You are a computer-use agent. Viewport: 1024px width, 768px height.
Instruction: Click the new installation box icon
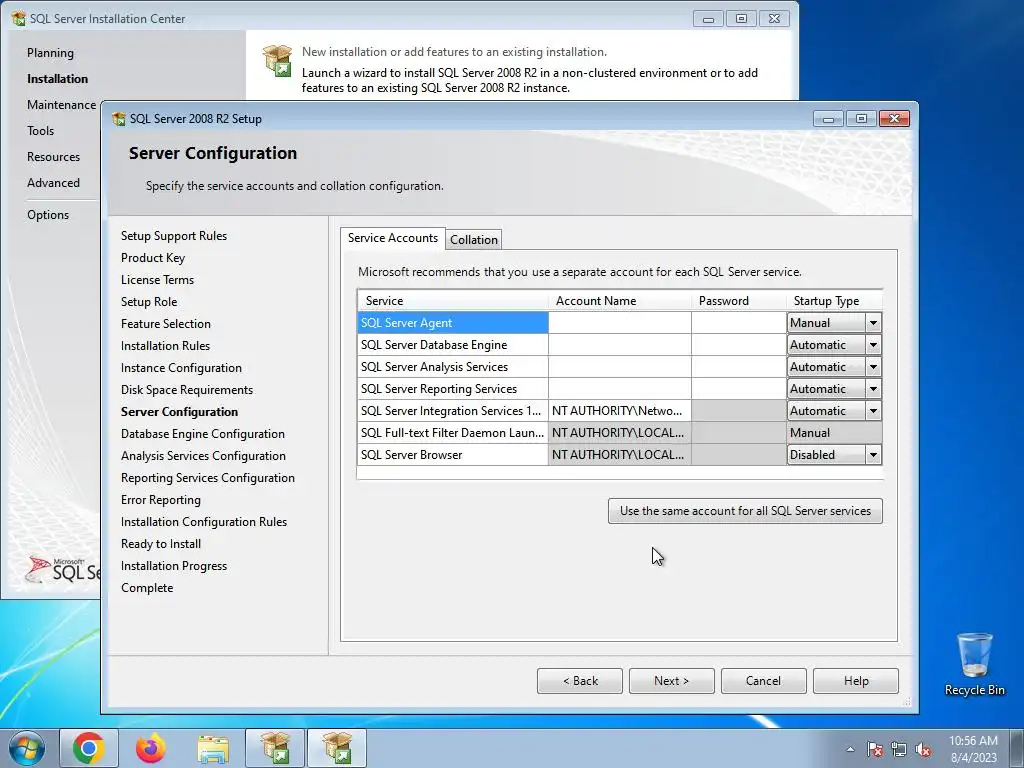click(x=277, y=60)
